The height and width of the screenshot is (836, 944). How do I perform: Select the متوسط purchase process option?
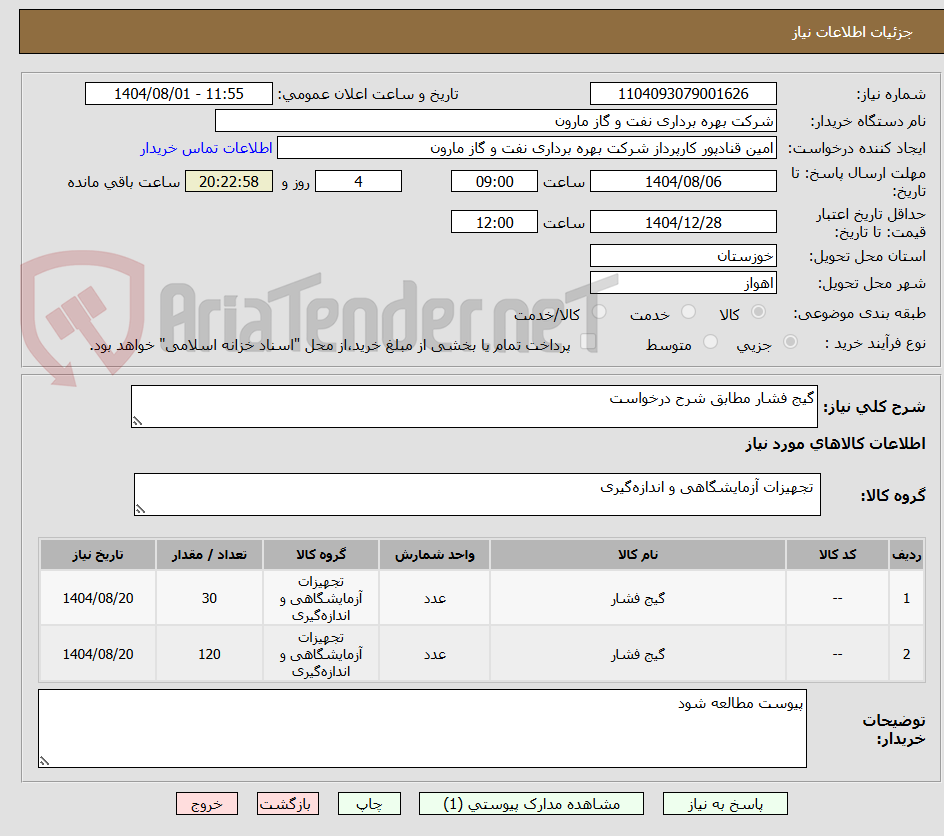[x=711, y=341]
